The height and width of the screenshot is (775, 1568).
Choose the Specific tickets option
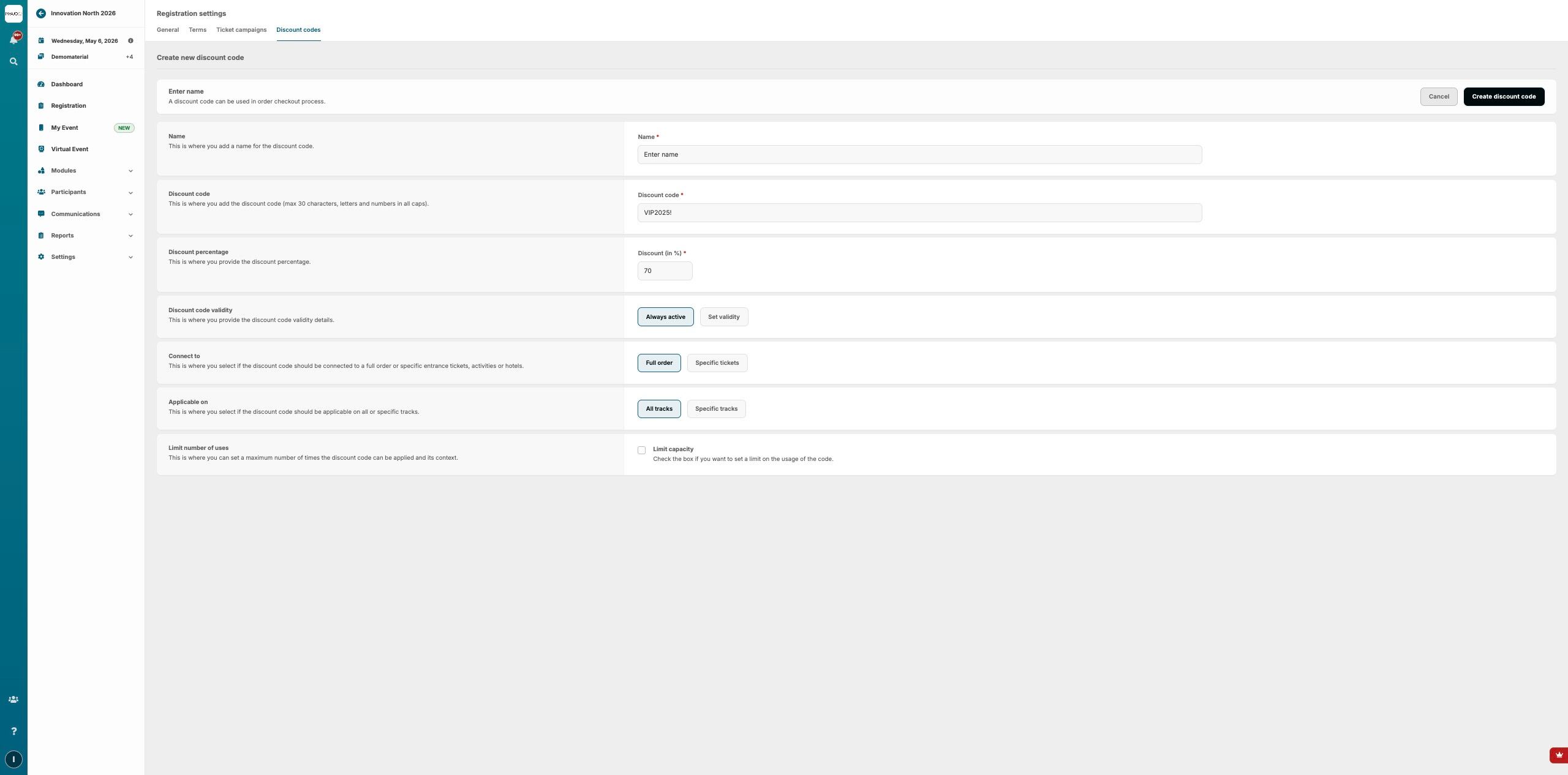click(x=717, y=363)
